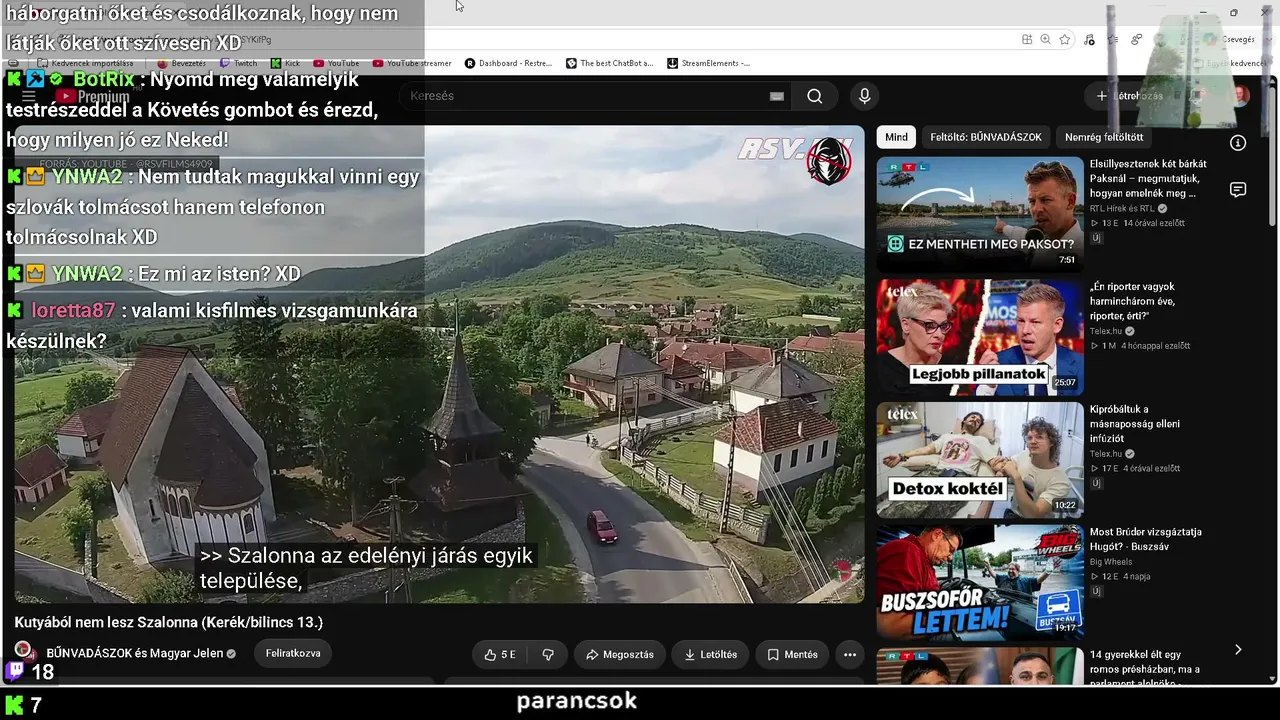
Task: Open the Feliratkozva subscription dropdown
Action: tap(293, 653)
